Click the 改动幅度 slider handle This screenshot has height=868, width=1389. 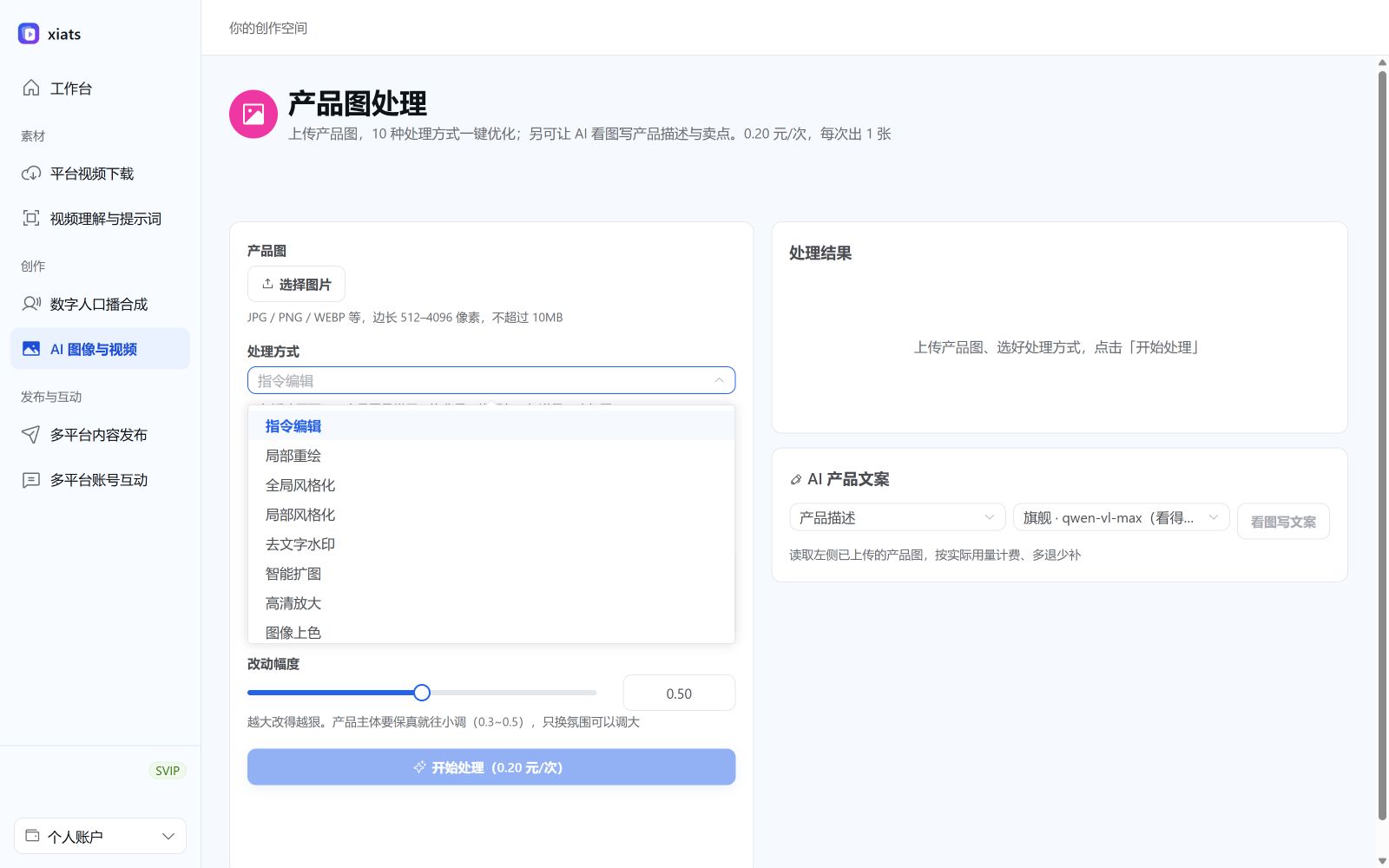pyautogui.click(x=422, y=693)
